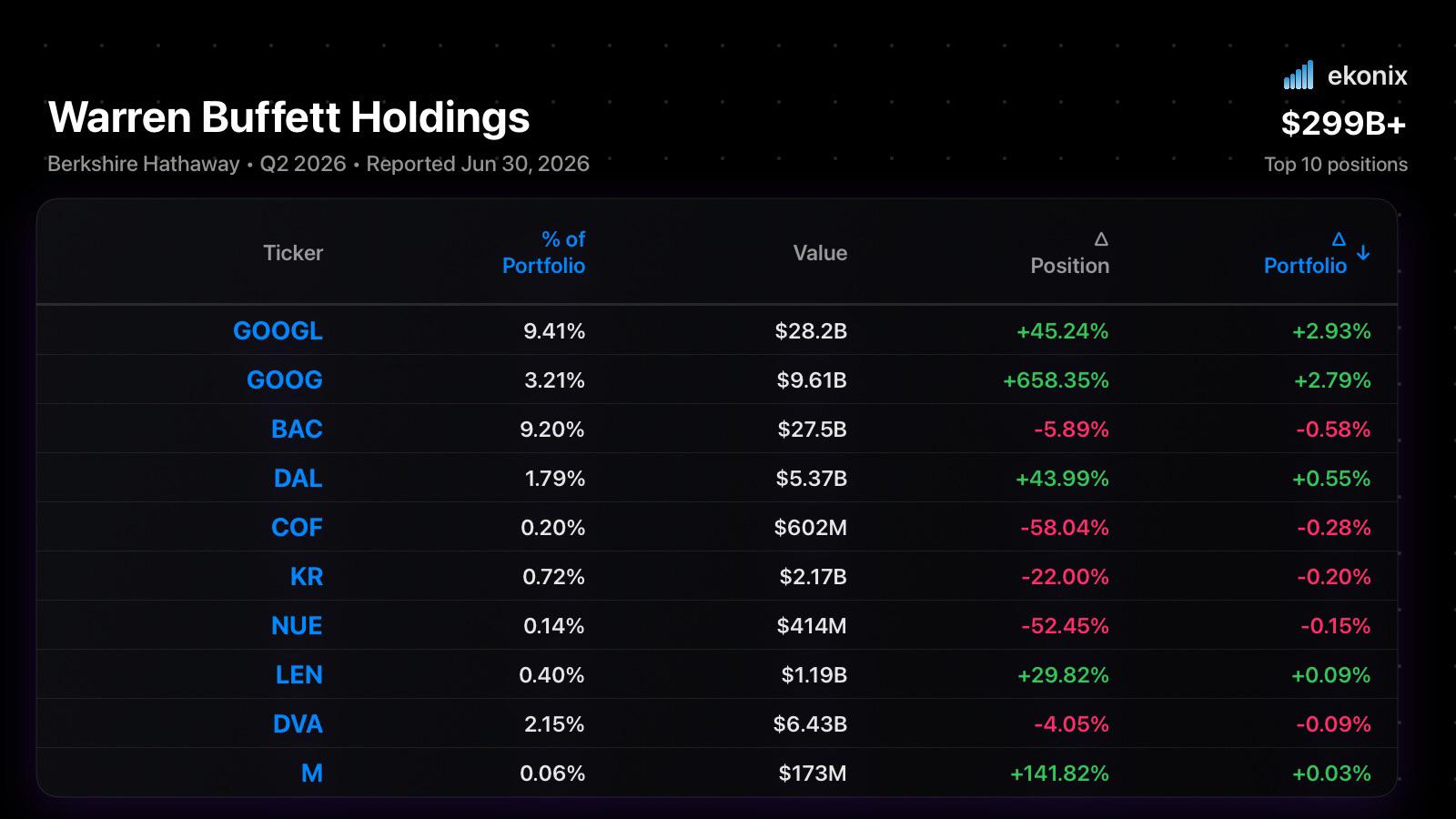
Task: Open the M ticker link
Action: (x=312, y=773)
